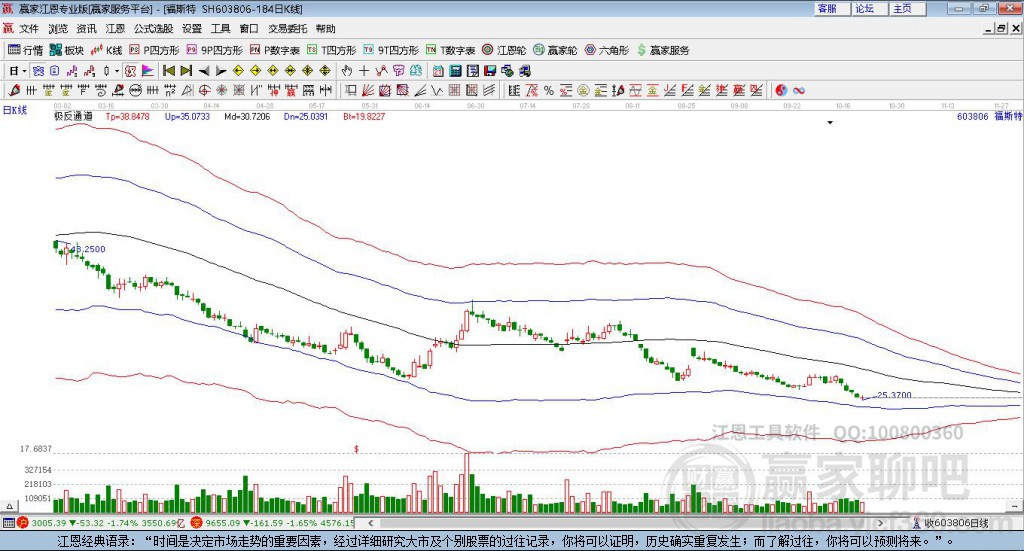Open the 9T四方形 tool
The width and height of the screenshot is (1024, 551).
(x=391, y=50)
